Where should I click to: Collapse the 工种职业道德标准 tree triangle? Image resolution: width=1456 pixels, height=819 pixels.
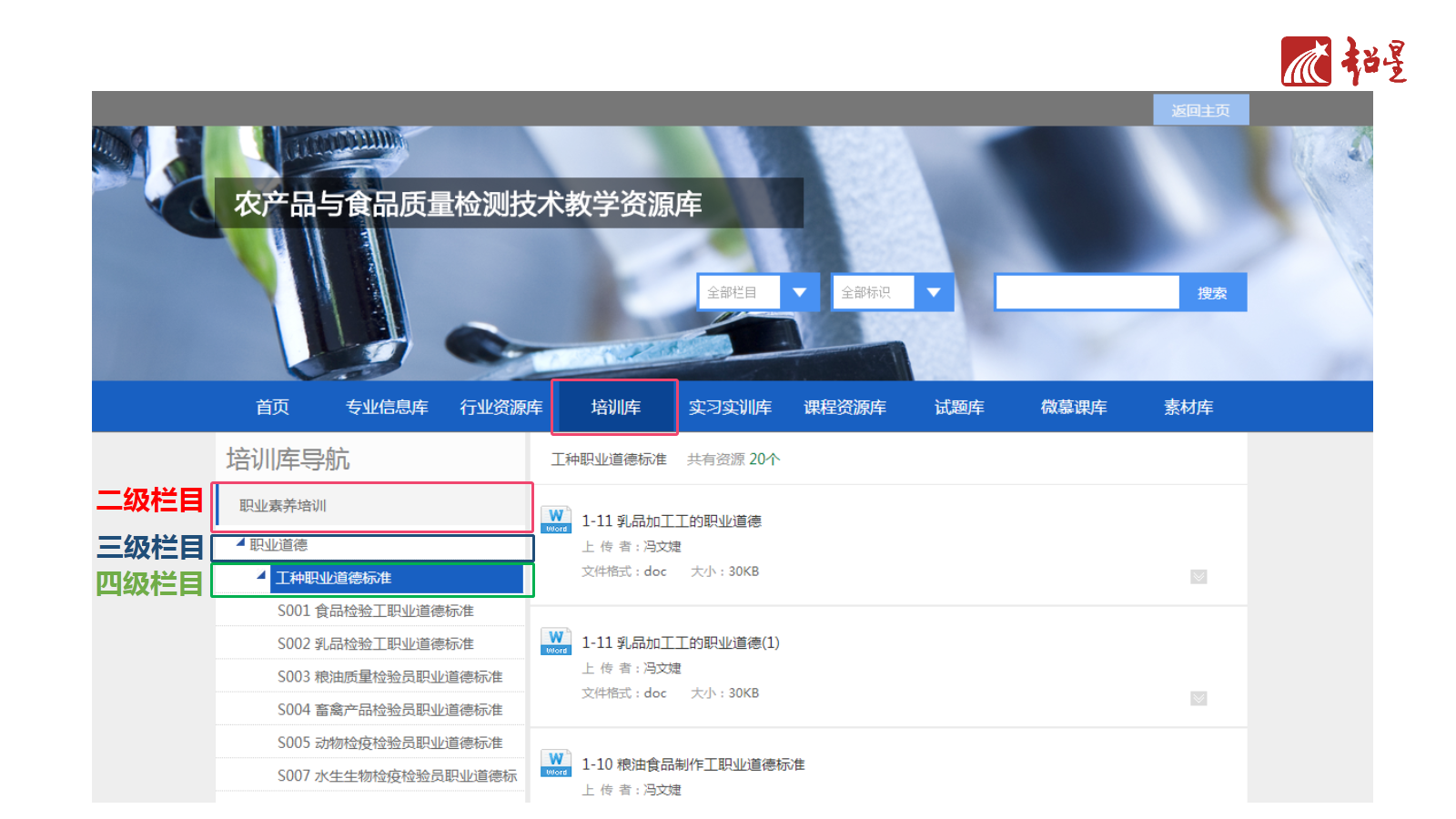click(262, 575)
